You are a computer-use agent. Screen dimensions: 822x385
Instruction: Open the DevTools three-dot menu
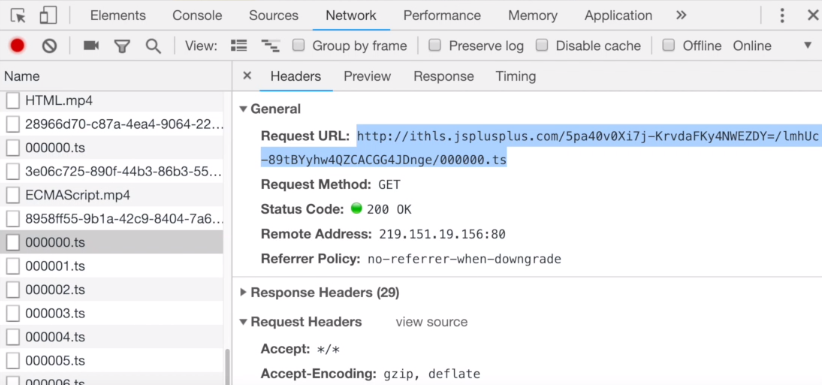pyautogui.click(x=782, y=16)
